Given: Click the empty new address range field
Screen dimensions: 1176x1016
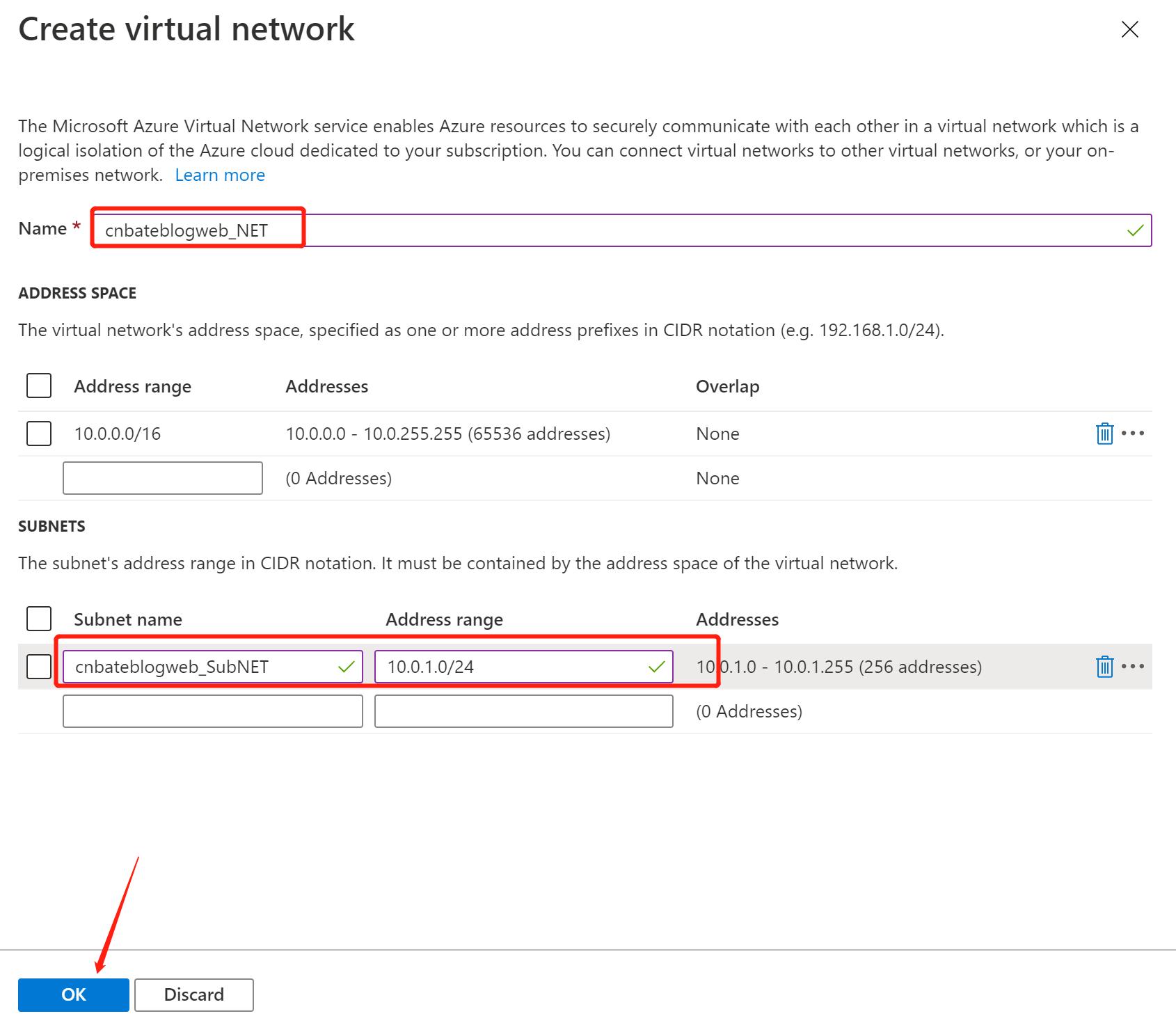Looking at the screenshot, I should [x=162, y=478].
